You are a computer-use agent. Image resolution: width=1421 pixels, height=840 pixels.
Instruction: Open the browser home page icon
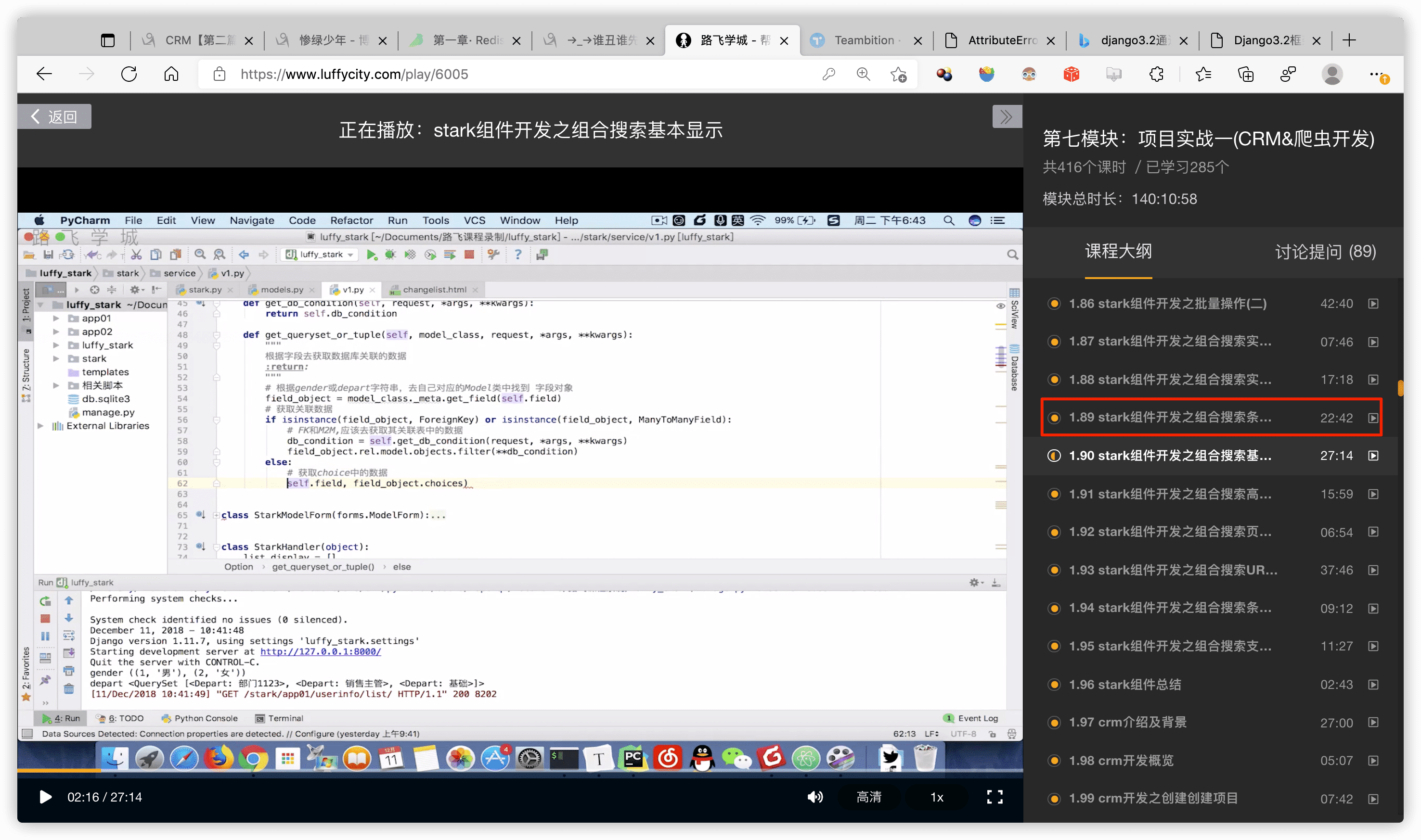point(171,74)
